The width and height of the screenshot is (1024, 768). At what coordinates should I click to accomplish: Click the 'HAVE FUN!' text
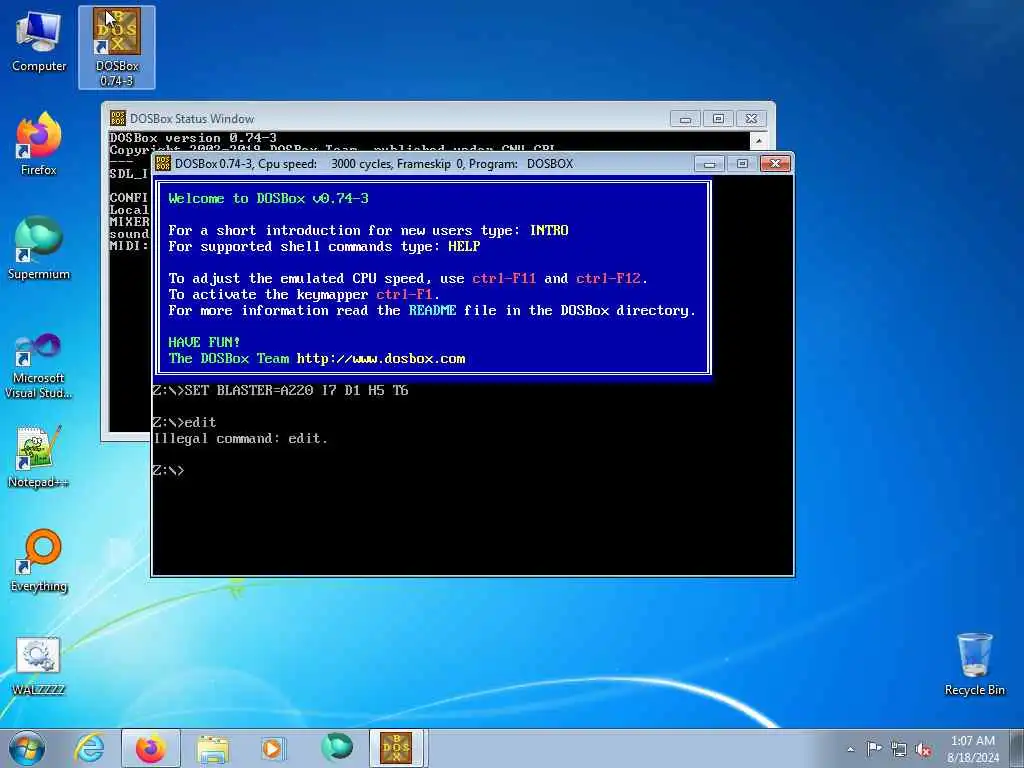tap(204, 342)
